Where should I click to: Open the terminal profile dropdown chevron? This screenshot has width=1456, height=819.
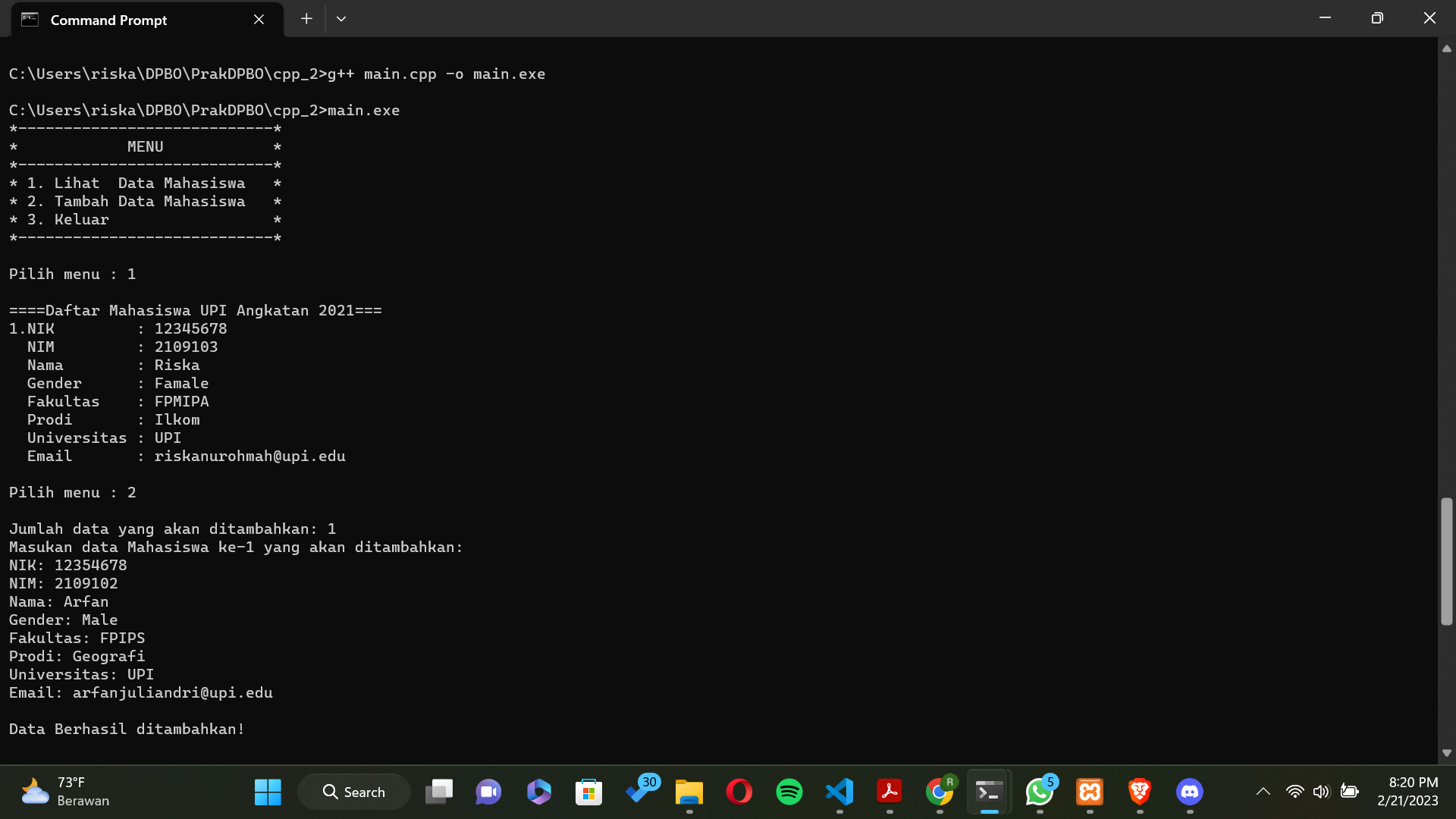point(340,18)
